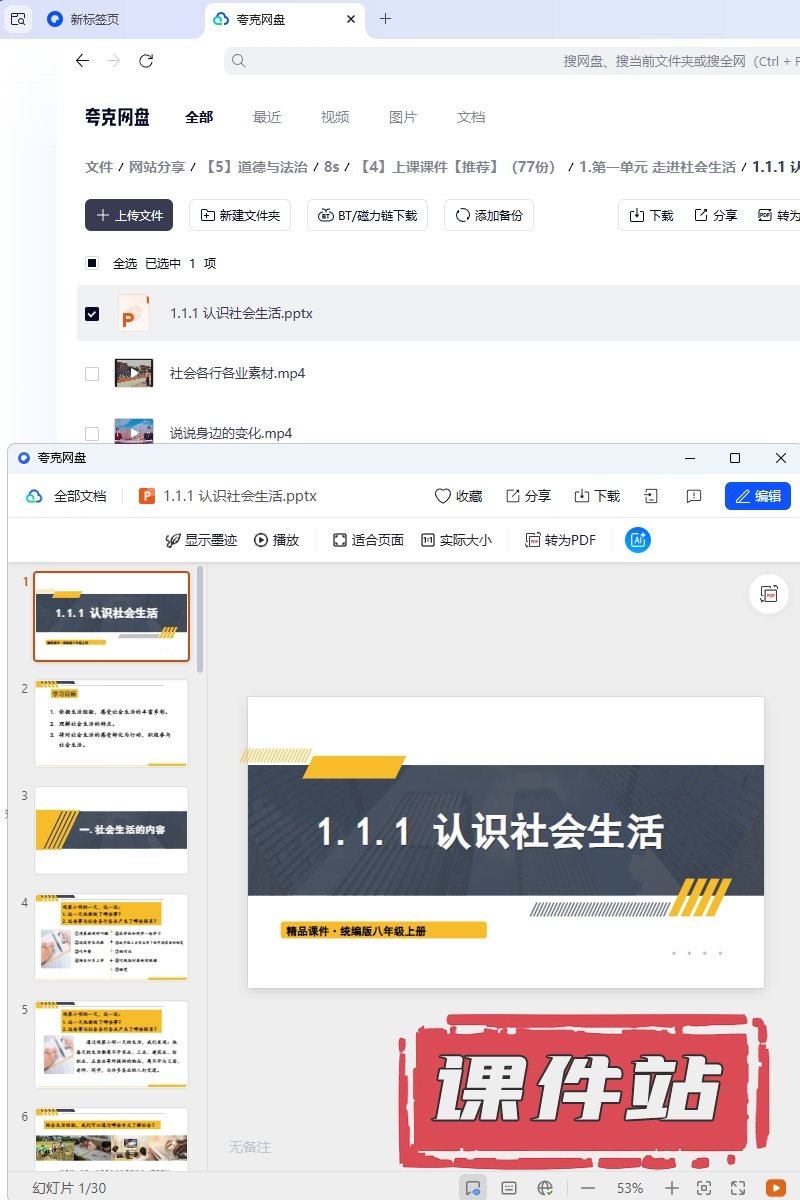Click the browser page refresh icon
Viewport: 800px width, 1200px height.
tap(146, 61)
